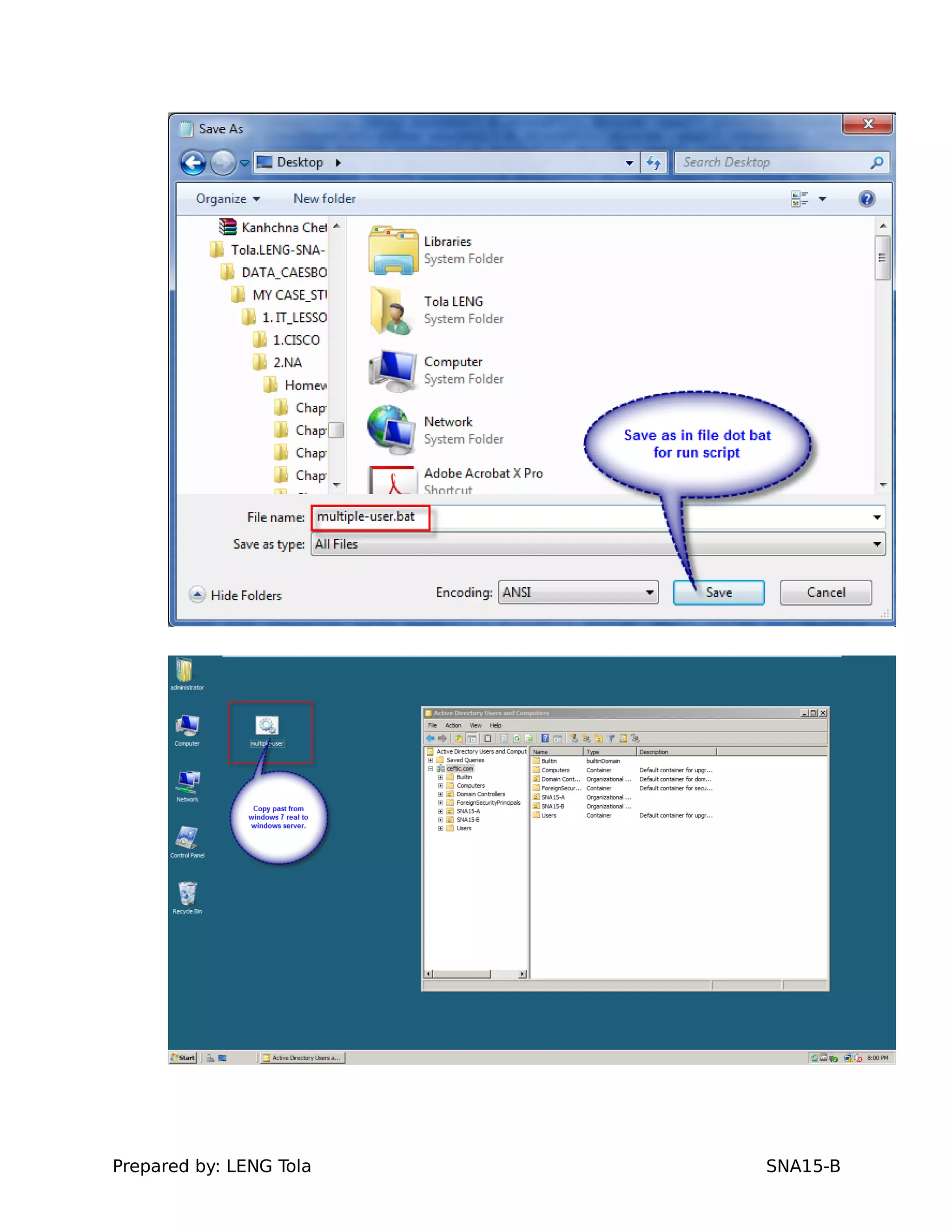Click the filter funnel icon in AD toolbar
Image resolution: width=952 pixels, height=1232 pixels.
pos(611,738)
